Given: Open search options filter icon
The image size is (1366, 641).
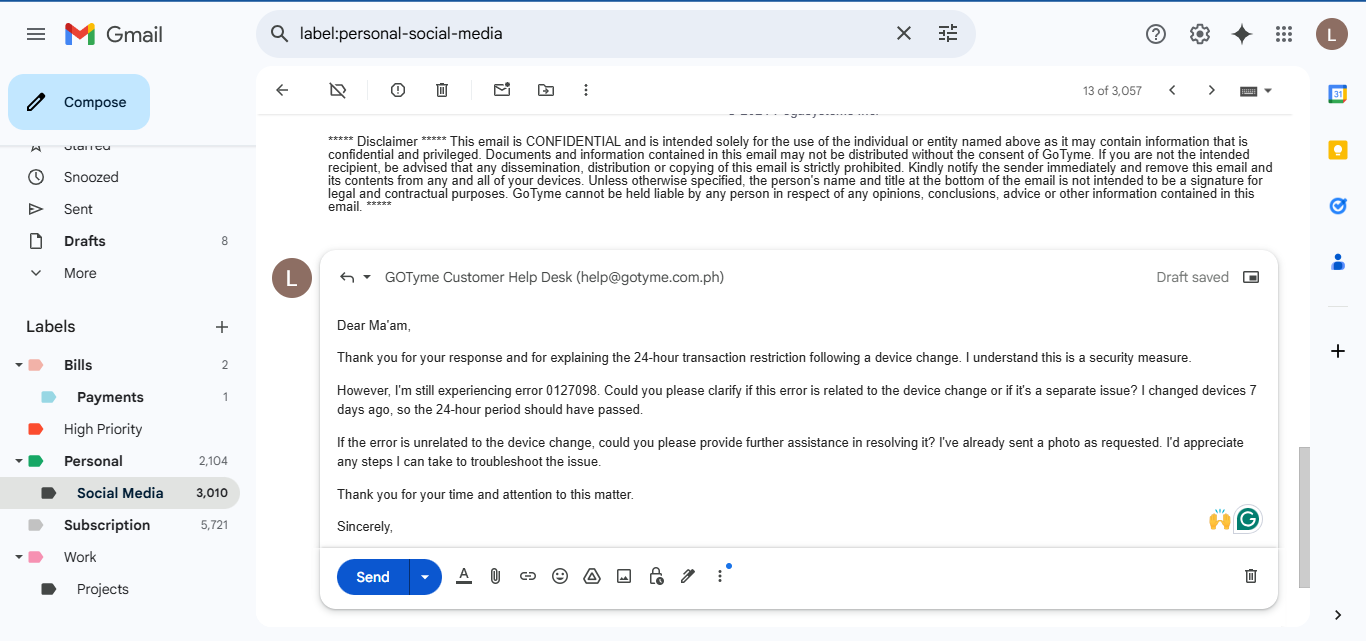Looking at the screenshot, I should pos(948,33).
